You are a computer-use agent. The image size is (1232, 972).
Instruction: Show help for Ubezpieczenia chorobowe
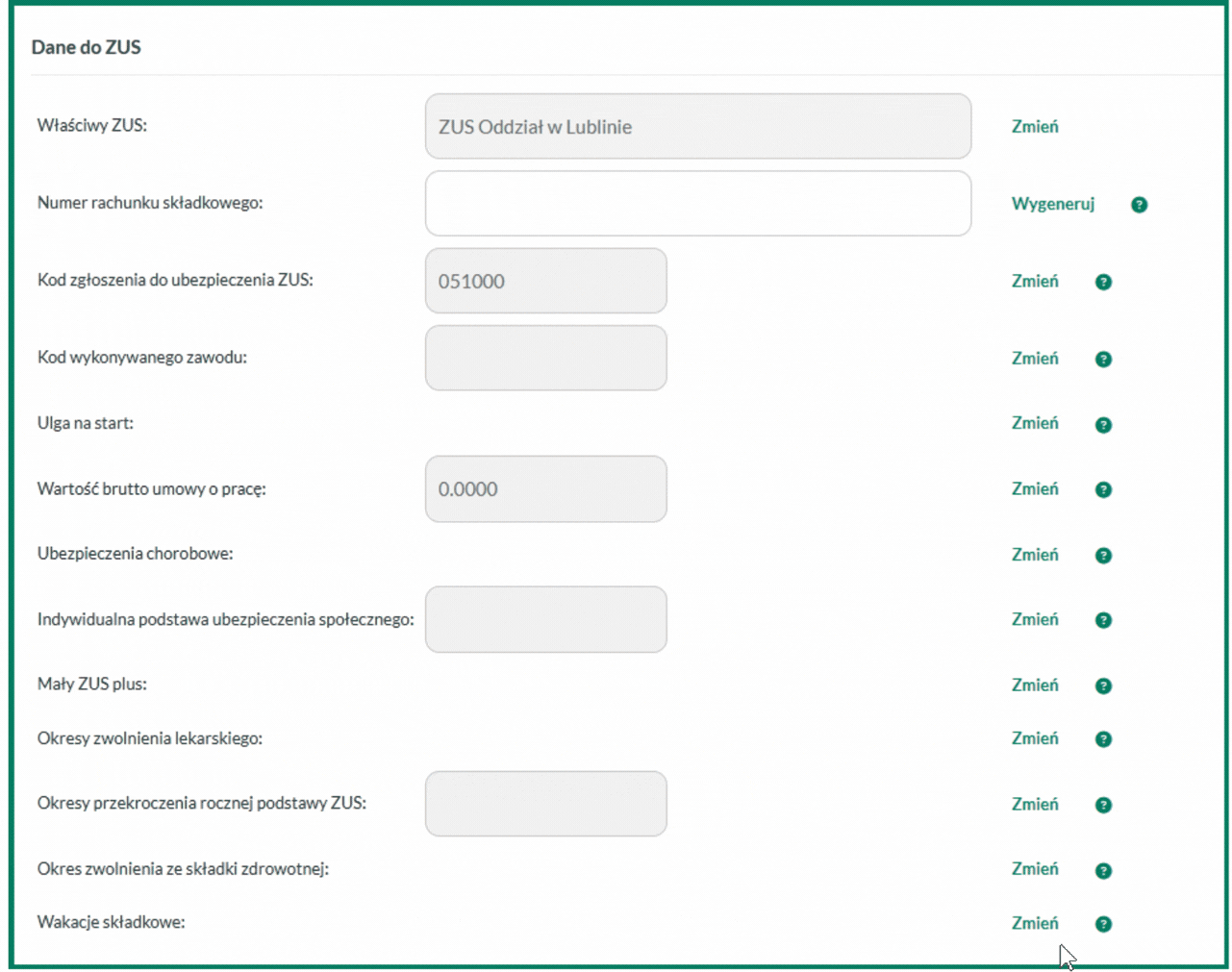click(1103, 555)
